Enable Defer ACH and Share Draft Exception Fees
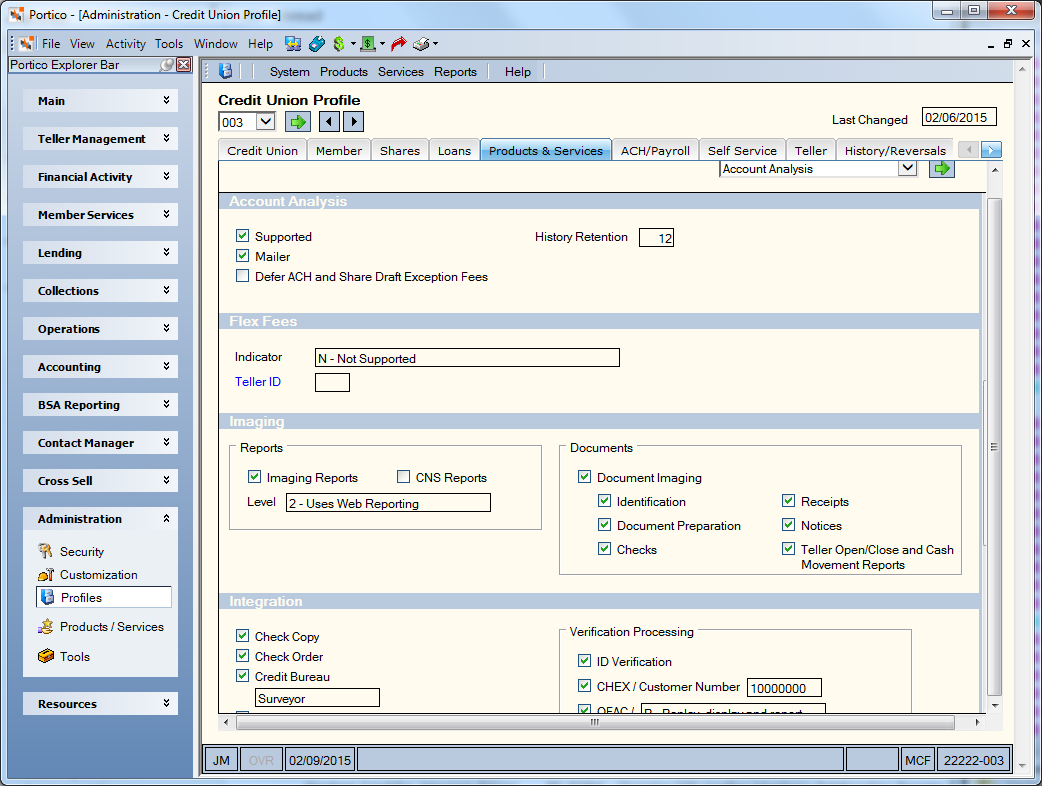This screenshot has width=1042, height=786. tap(243, 276)
